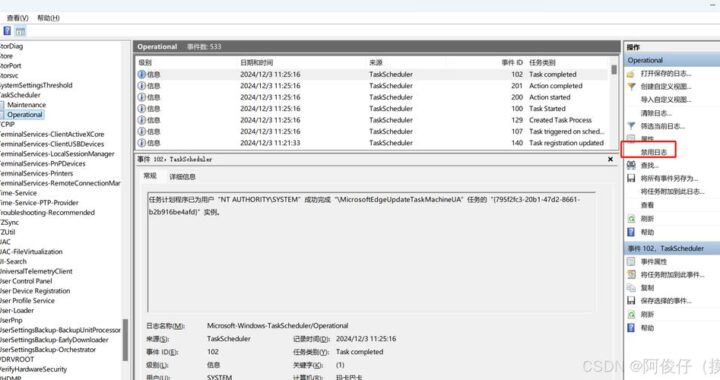The image size is (720, 380).
Task: Open the 帮助(H) menu
Action: [x=48, y=18]
